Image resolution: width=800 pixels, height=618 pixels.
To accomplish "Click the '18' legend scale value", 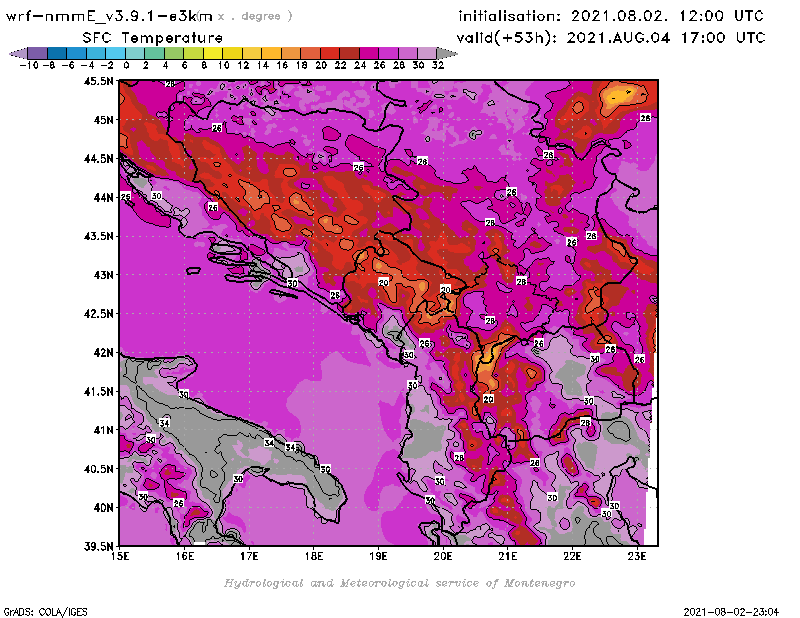I will 302,65.
